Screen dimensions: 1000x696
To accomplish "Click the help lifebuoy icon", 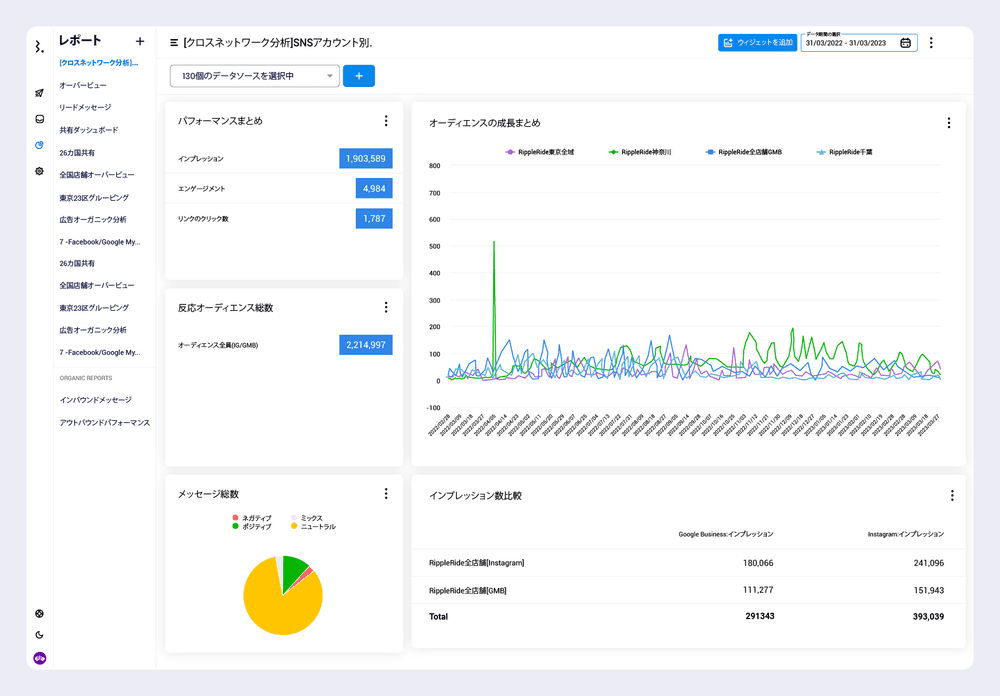I will [39, 614].
